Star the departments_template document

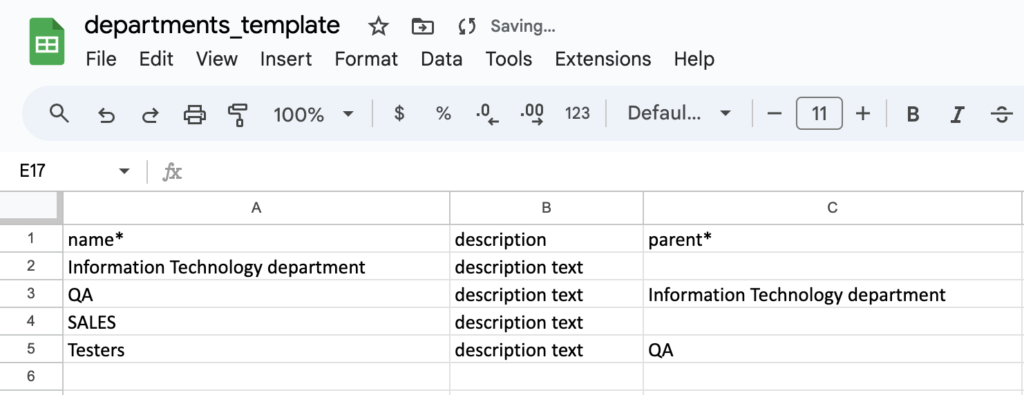[x=378, y=26]
